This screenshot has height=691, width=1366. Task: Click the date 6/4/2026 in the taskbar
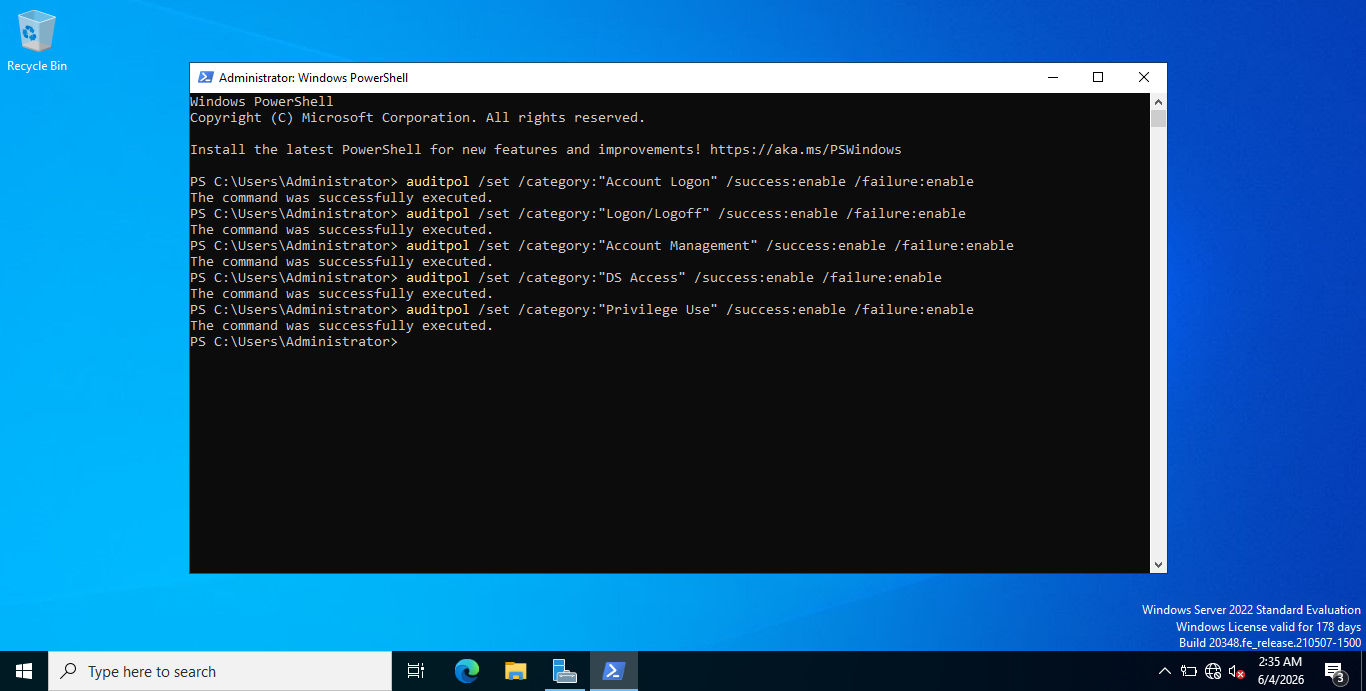tap(1280, 680)
